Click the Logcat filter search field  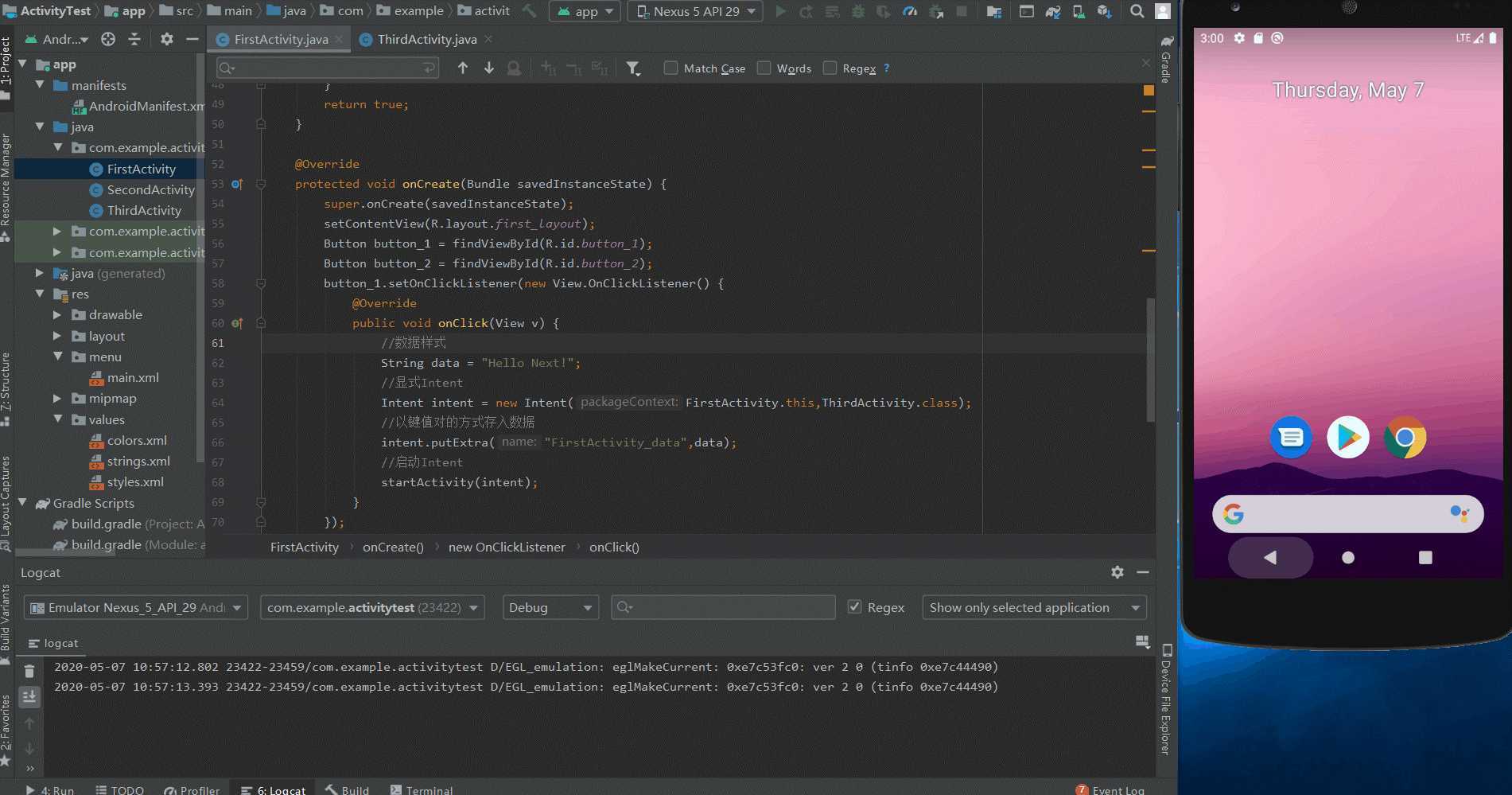(730, 607)
